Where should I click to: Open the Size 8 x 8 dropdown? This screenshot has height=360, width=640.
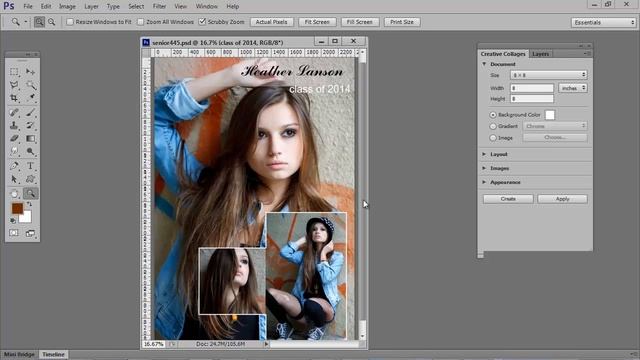549,75
